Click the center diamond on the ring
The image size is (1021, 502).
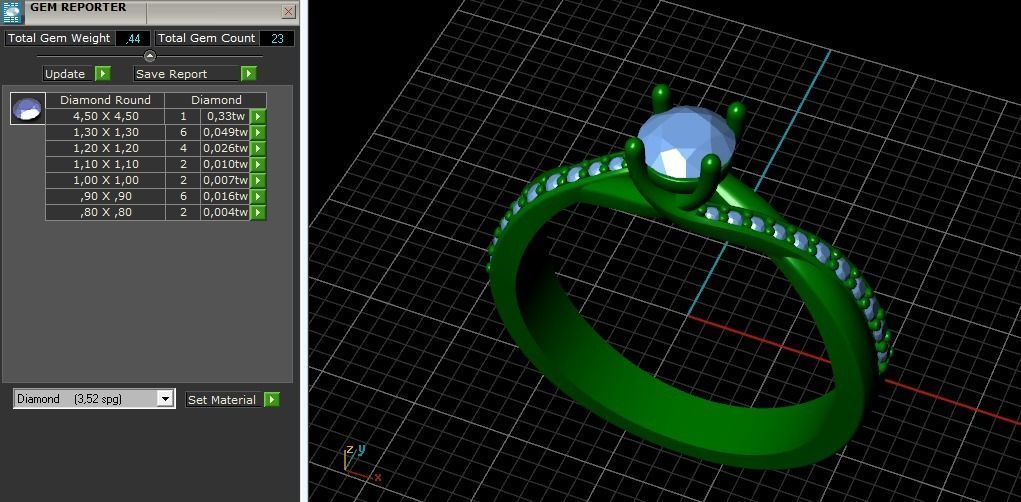(x=686, y=142)
